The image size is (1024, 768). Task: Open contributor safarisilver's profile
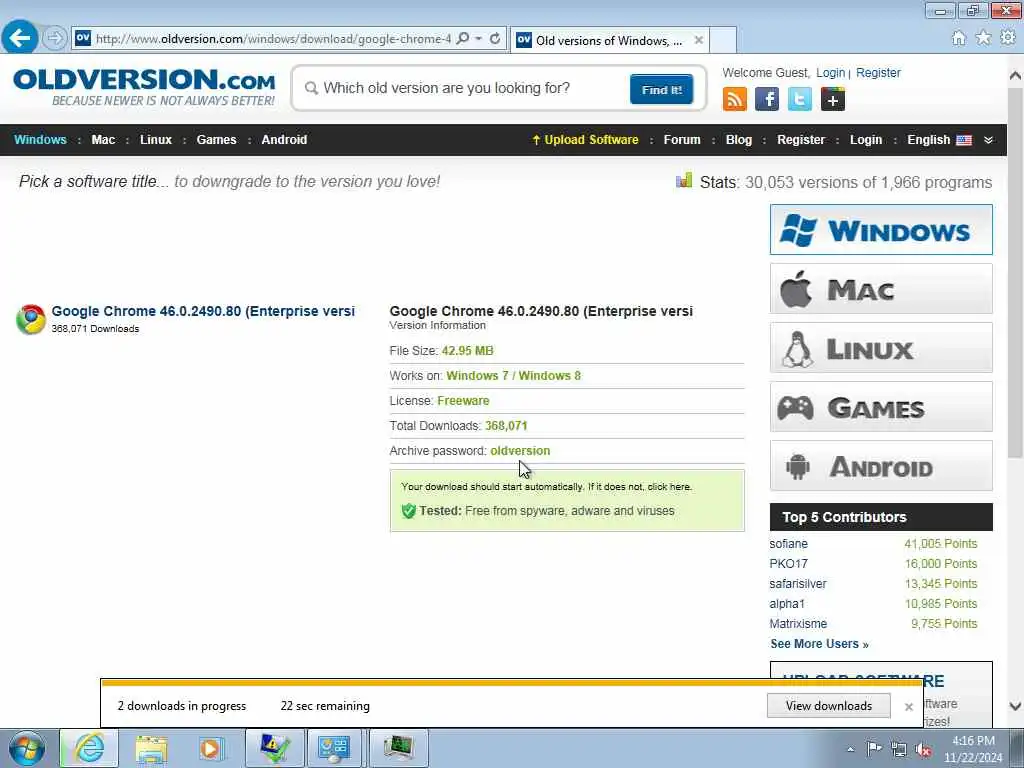[x=797, y=584]
